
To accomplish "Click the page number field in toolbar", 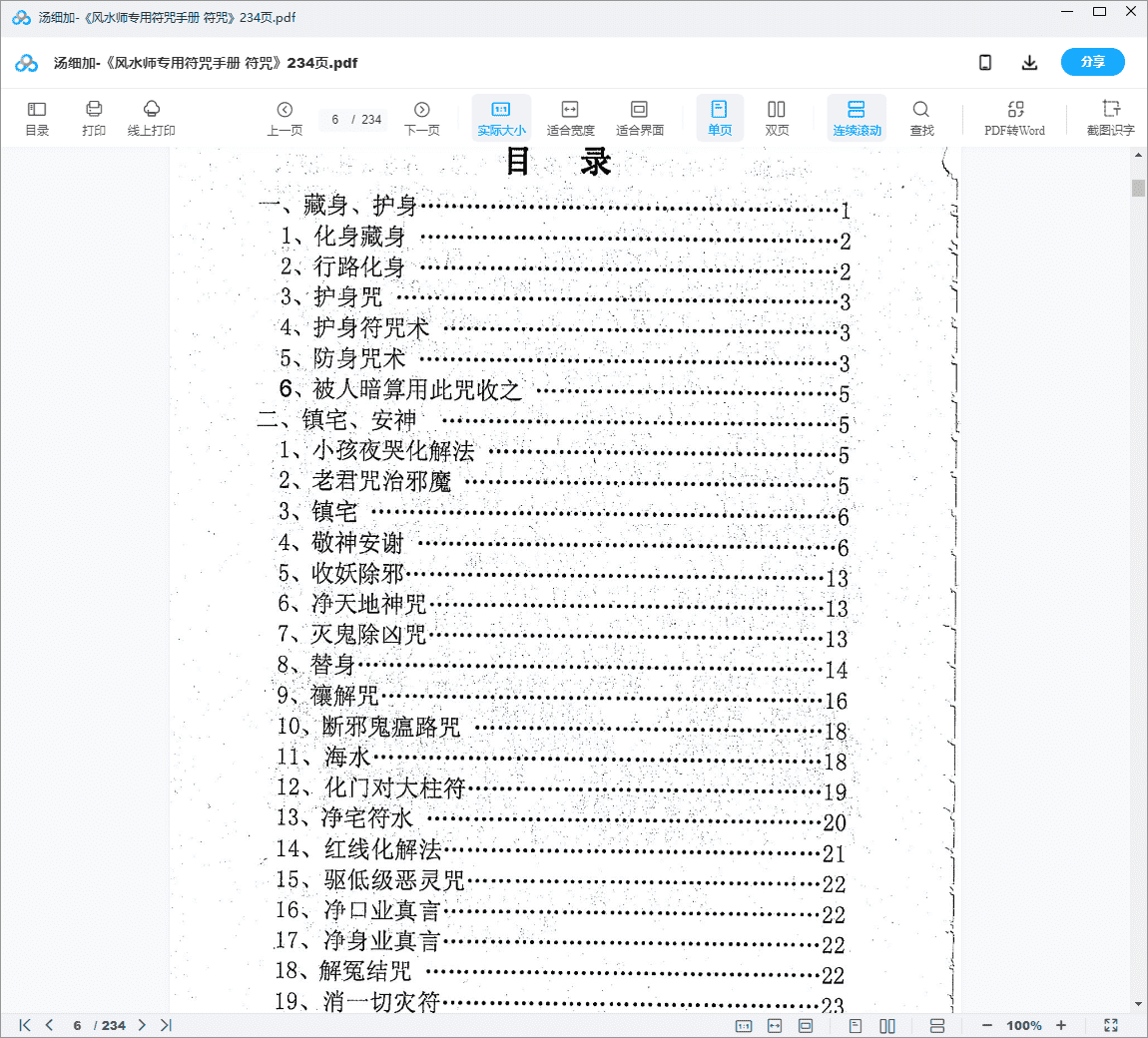I will [x=336, y=120].
